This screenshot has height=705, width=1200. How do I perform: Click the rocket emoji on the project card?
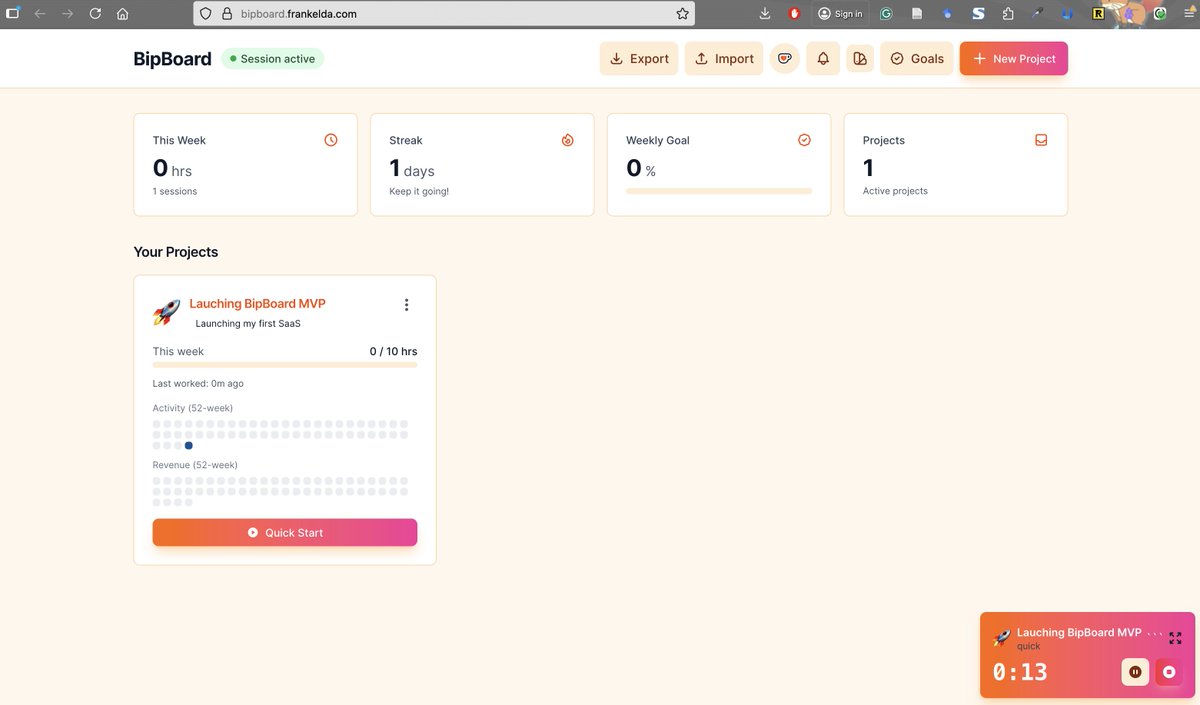[x=167, y=312]
